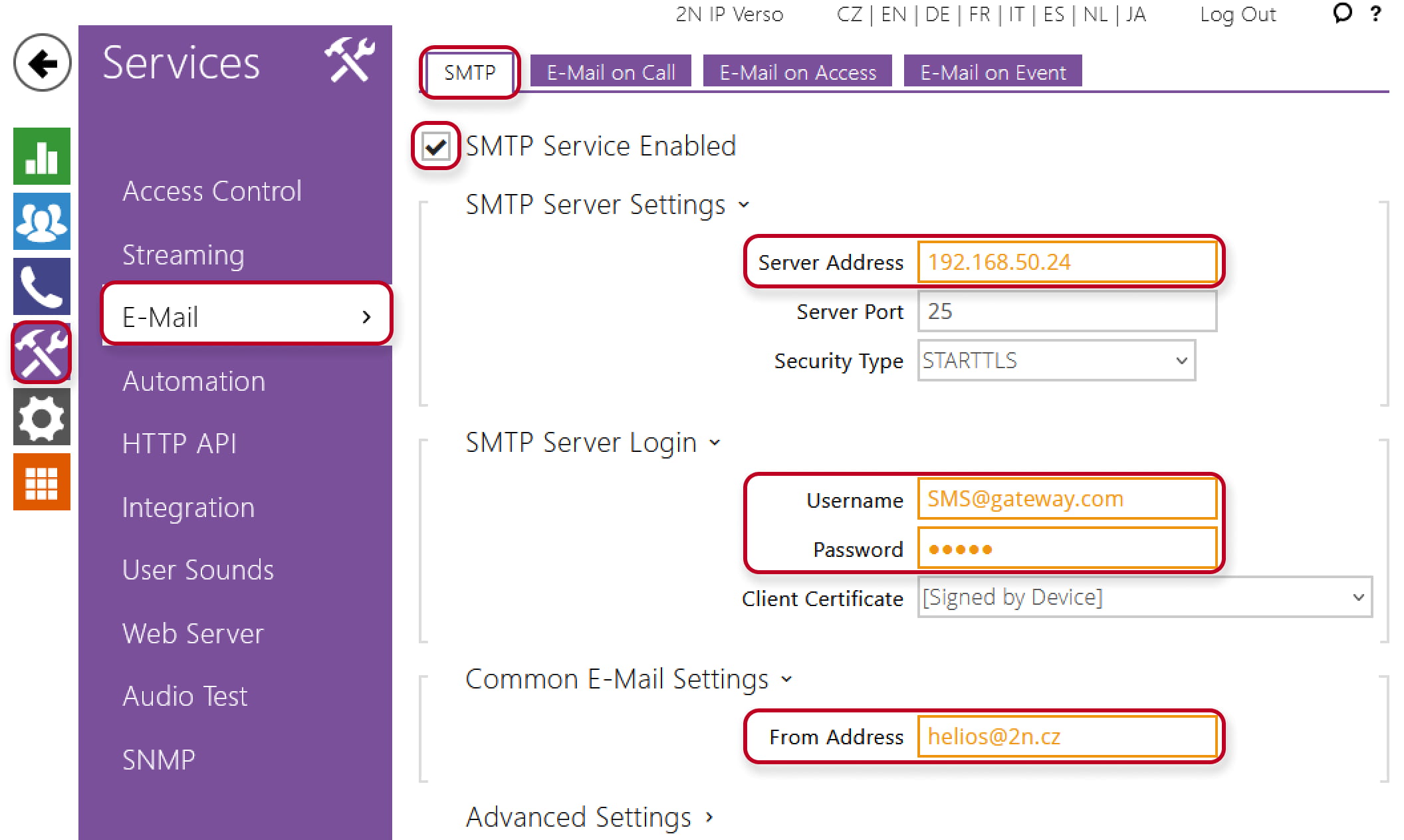Open Web Server menu item
This screenshot has width=1404, height=840.
tap(193, 634)
